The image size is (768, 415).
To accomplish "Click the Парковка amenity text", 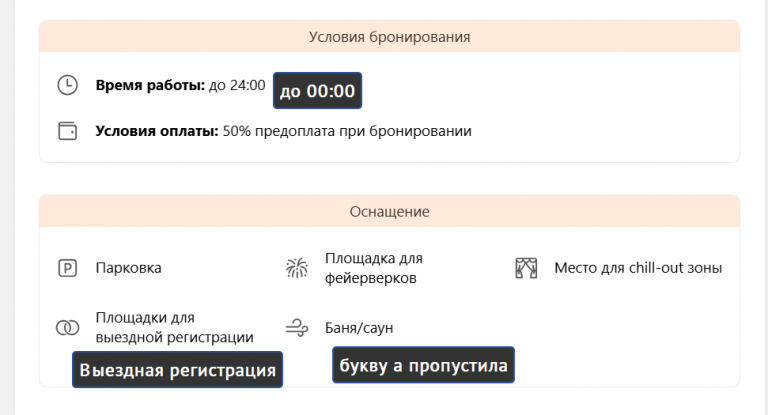I will coord(128,268).
